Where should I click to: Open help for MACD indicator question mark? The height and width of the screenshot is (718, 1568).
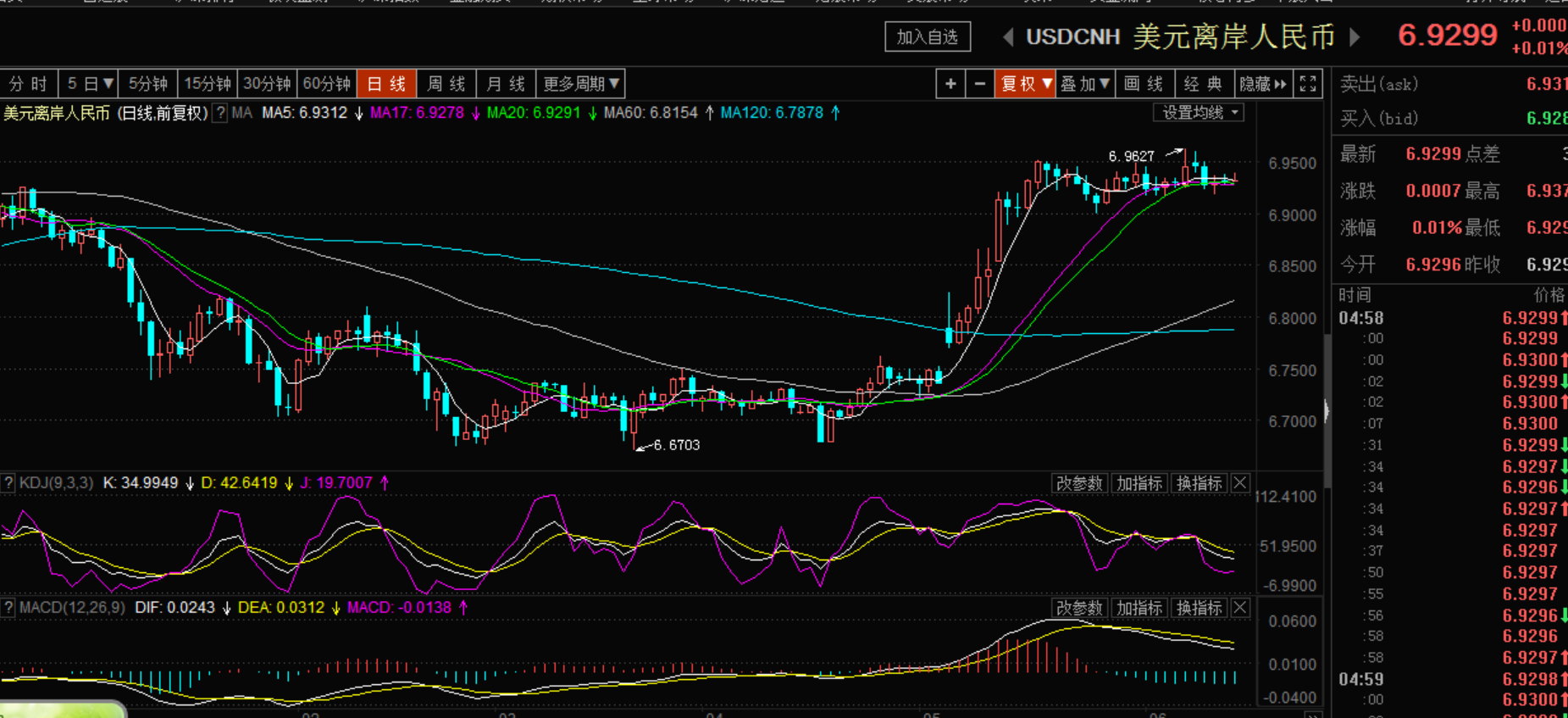coord(8,608)
